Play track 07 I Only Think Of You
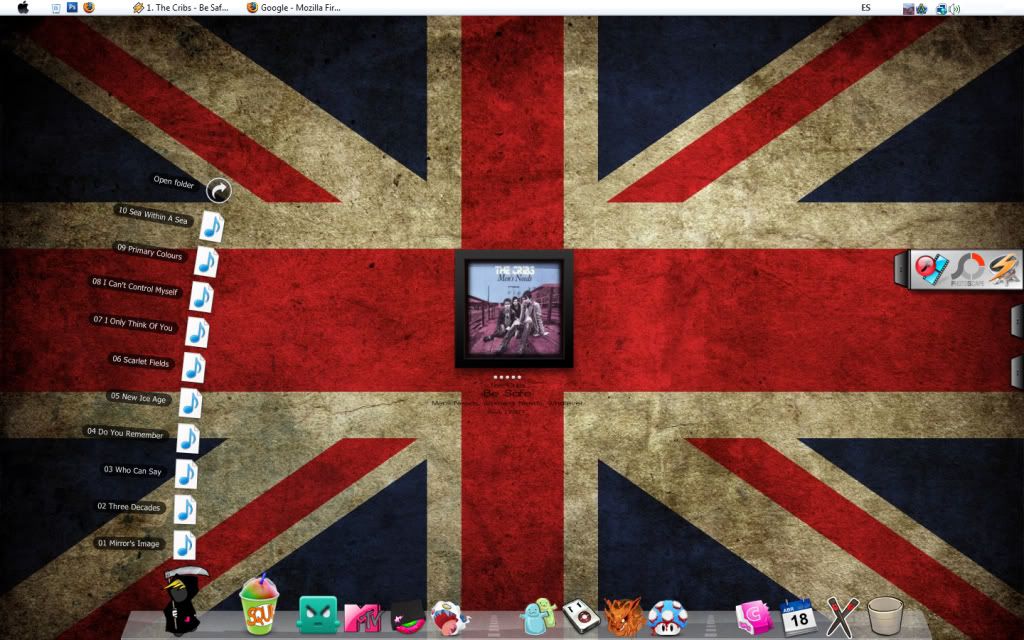Image resolution: width=1024 pixels, height=640 pixels. click(197, 332)
